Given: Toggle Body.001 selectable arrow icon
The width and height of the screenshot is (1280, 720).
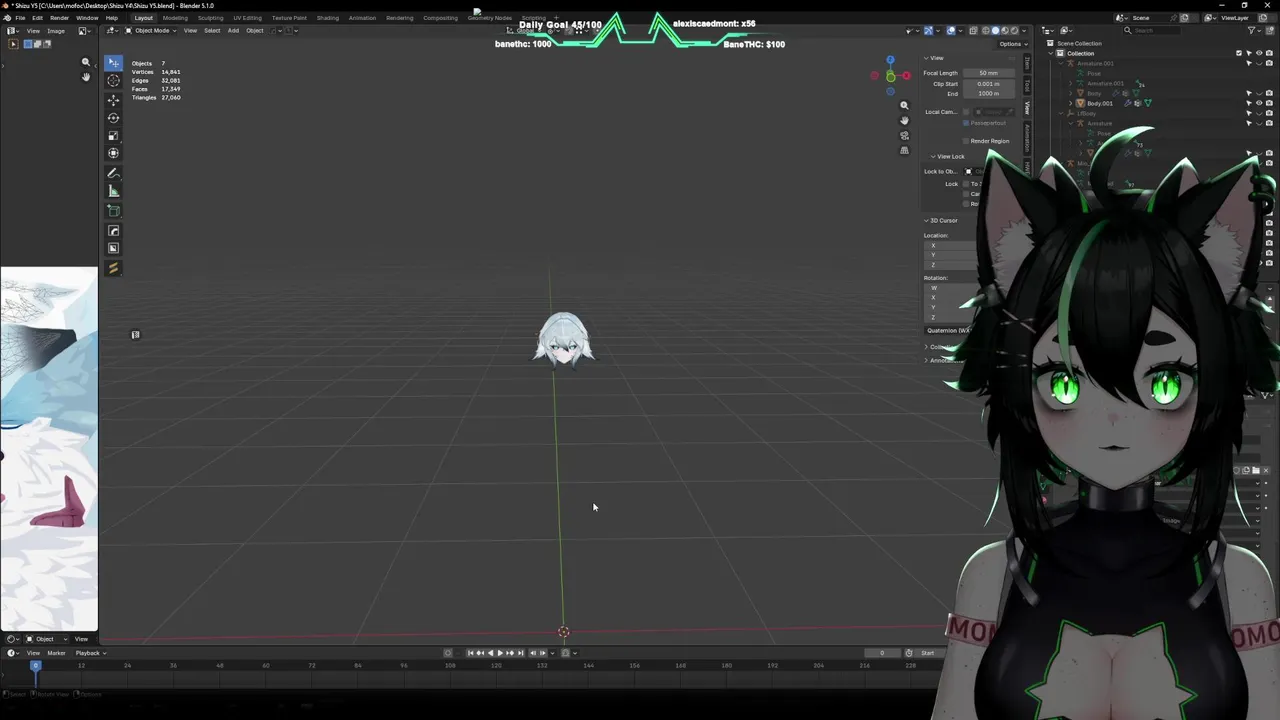Looking at the screenshot, I should pos(1249,103).
